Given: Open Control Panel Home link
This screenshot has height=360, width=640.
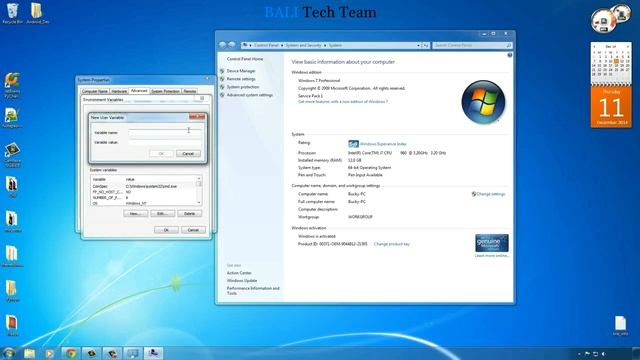Looking at the screenshot, I should 245,59.
